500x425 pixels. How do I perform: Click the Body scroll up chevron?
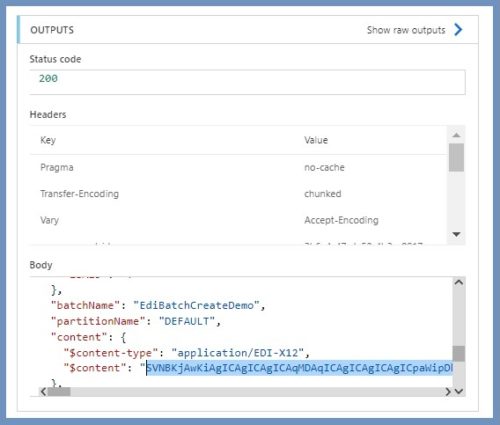point(459,282)
